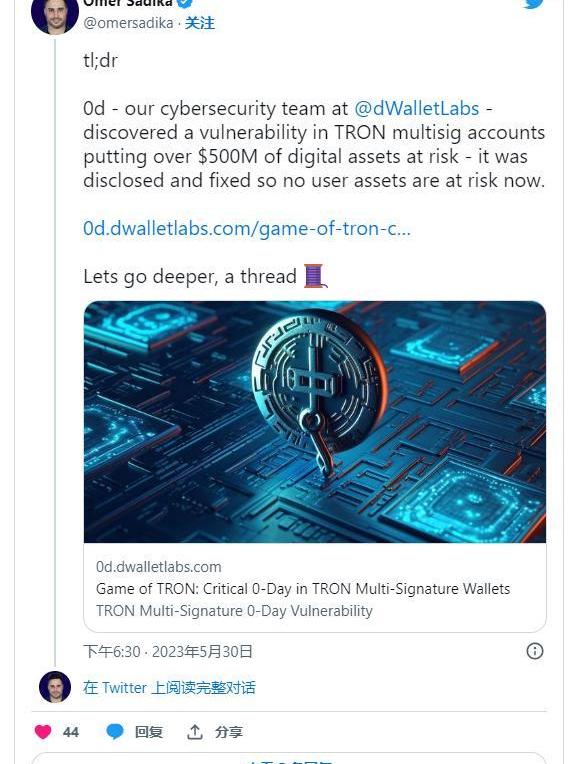Open Omer Sadika's profile avatar
Viewport: 569px width, 764px height.
tap(55, 14)
